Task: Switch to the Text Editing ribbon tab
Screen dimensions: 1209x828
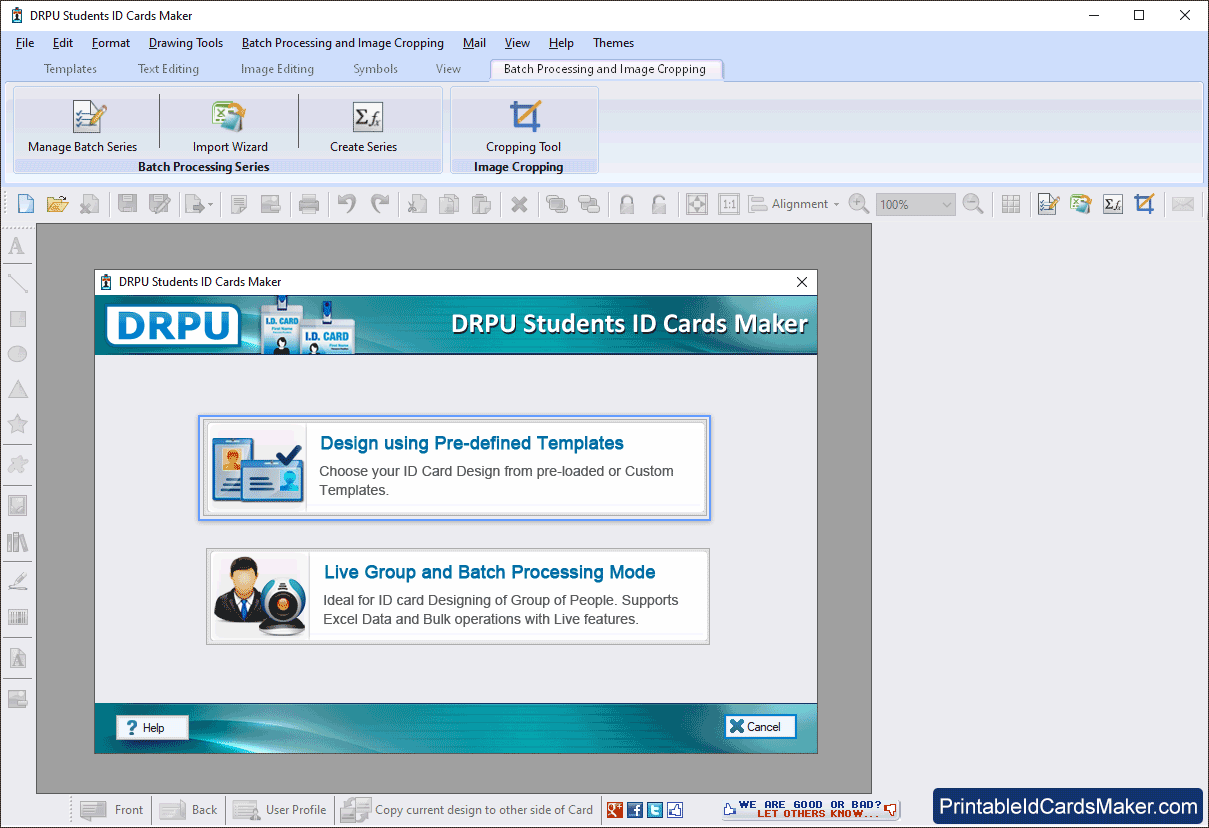Action: point(168,69)
